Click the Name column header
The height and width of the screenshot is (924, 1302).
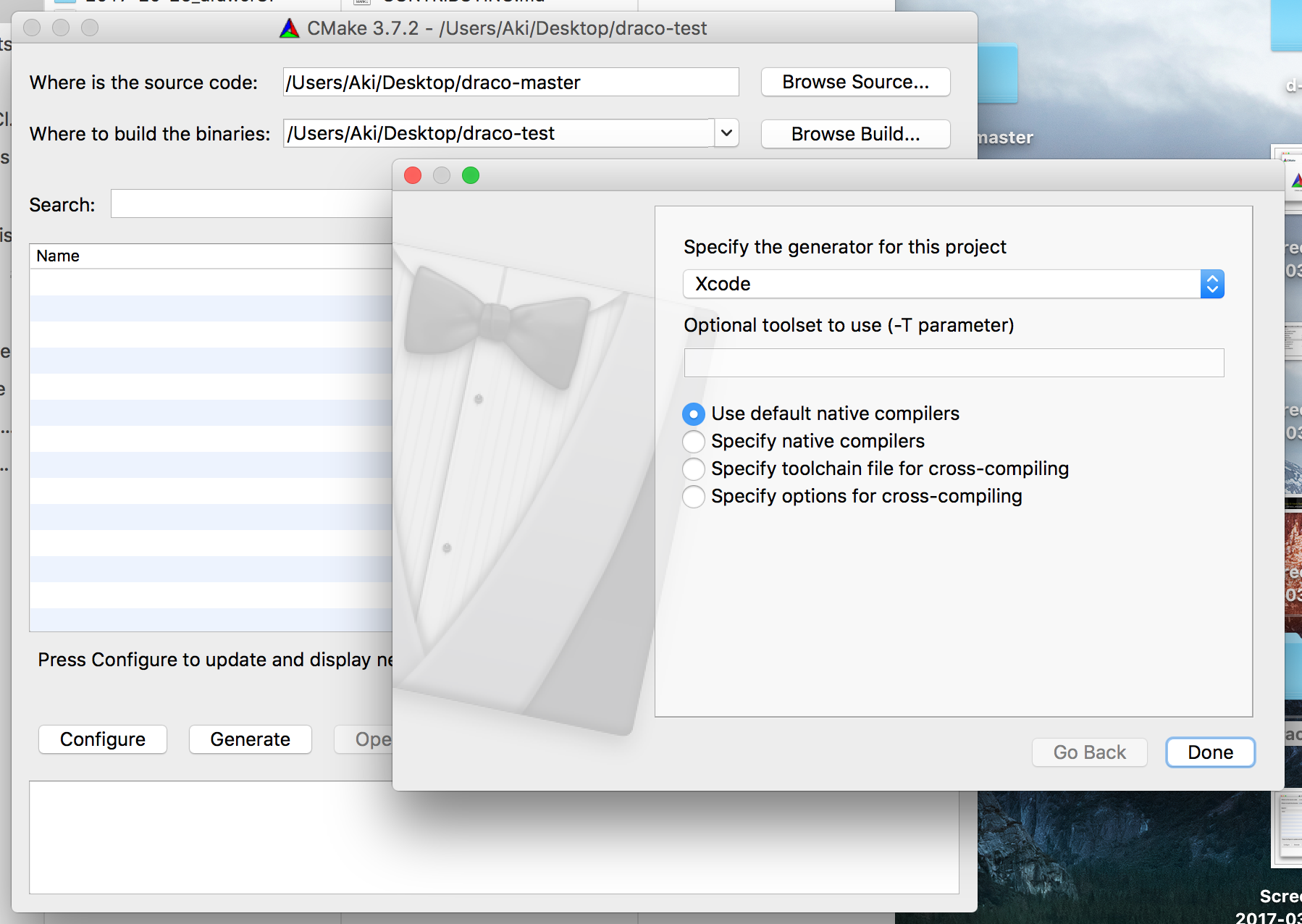(x=58, y=256)
